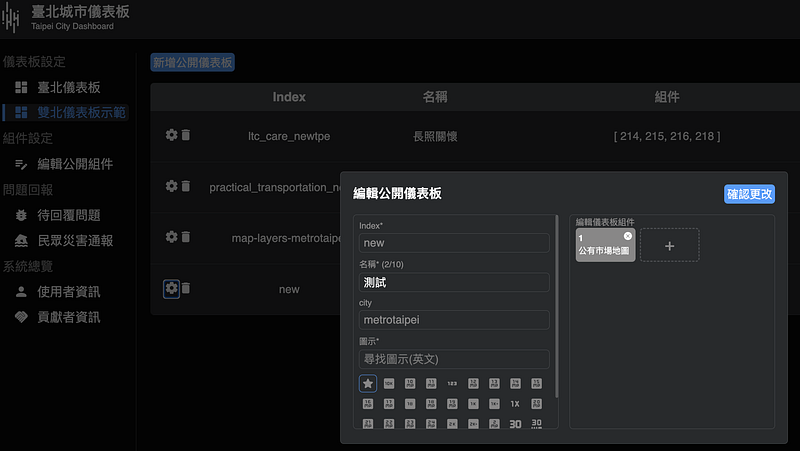
Task: Click the 長照關懷 name cell
Action: coord(435,136)
